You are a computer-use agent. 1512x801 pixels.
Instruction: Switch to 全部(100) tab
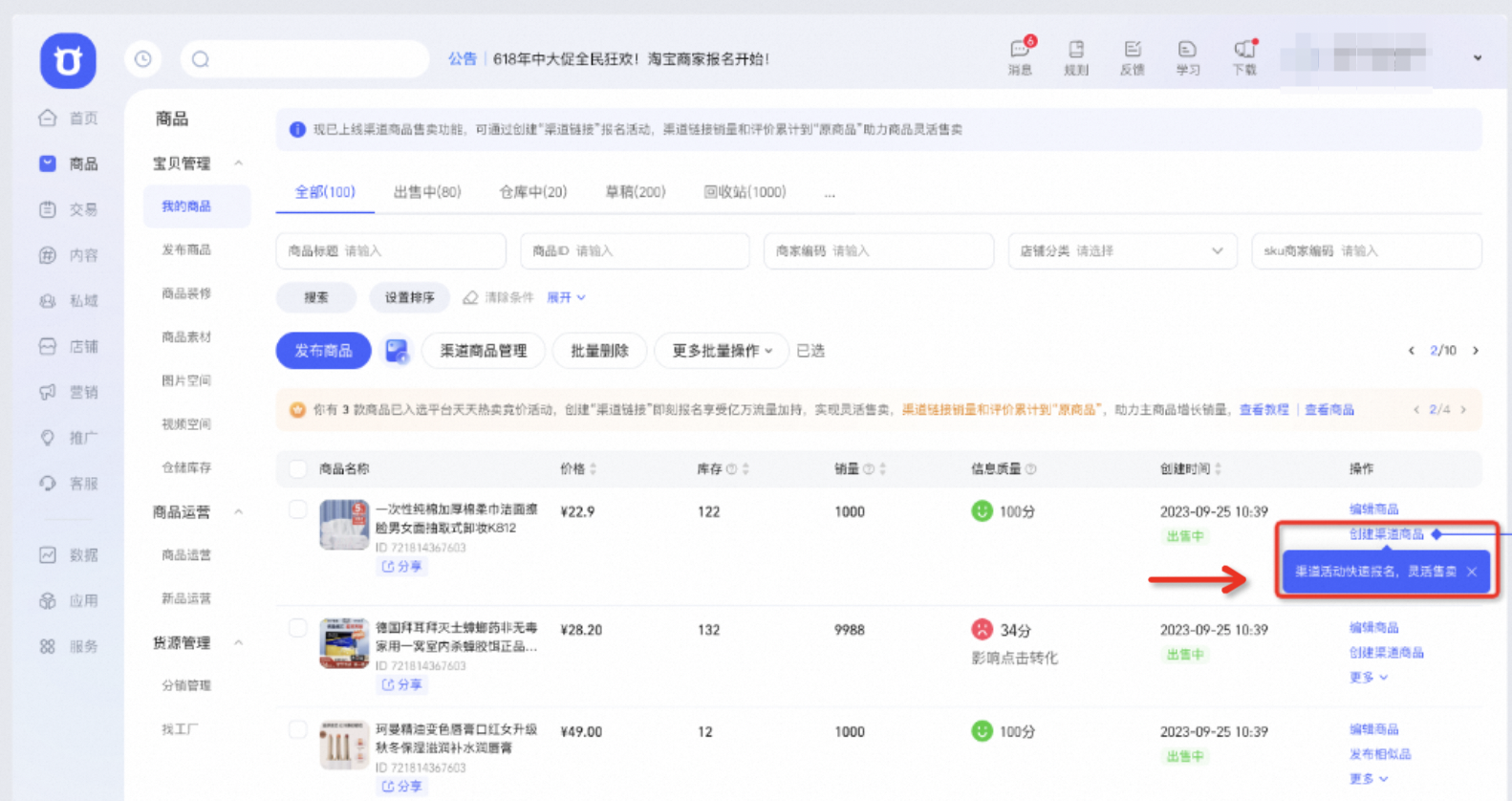(325, 192)
